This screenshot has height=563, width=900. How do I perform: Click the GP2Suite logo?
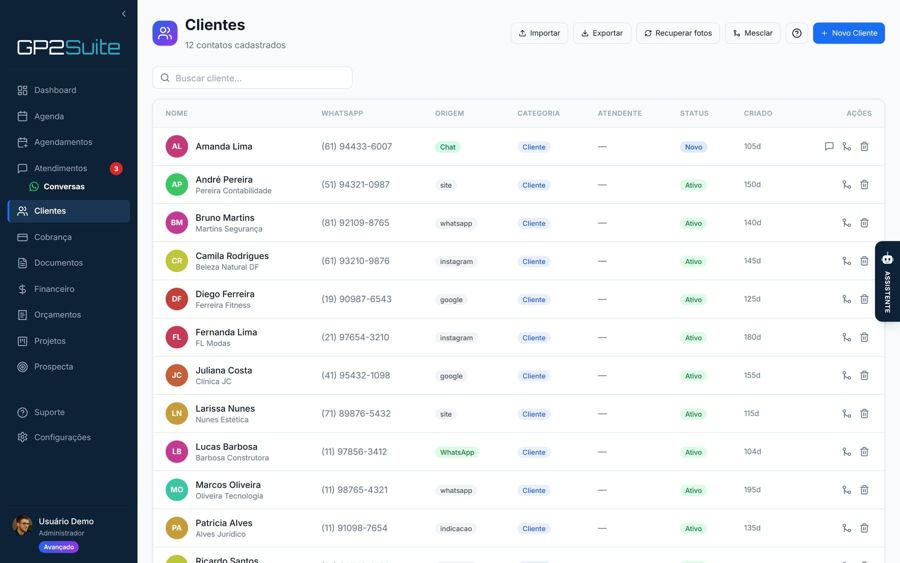tap(68, 47)
